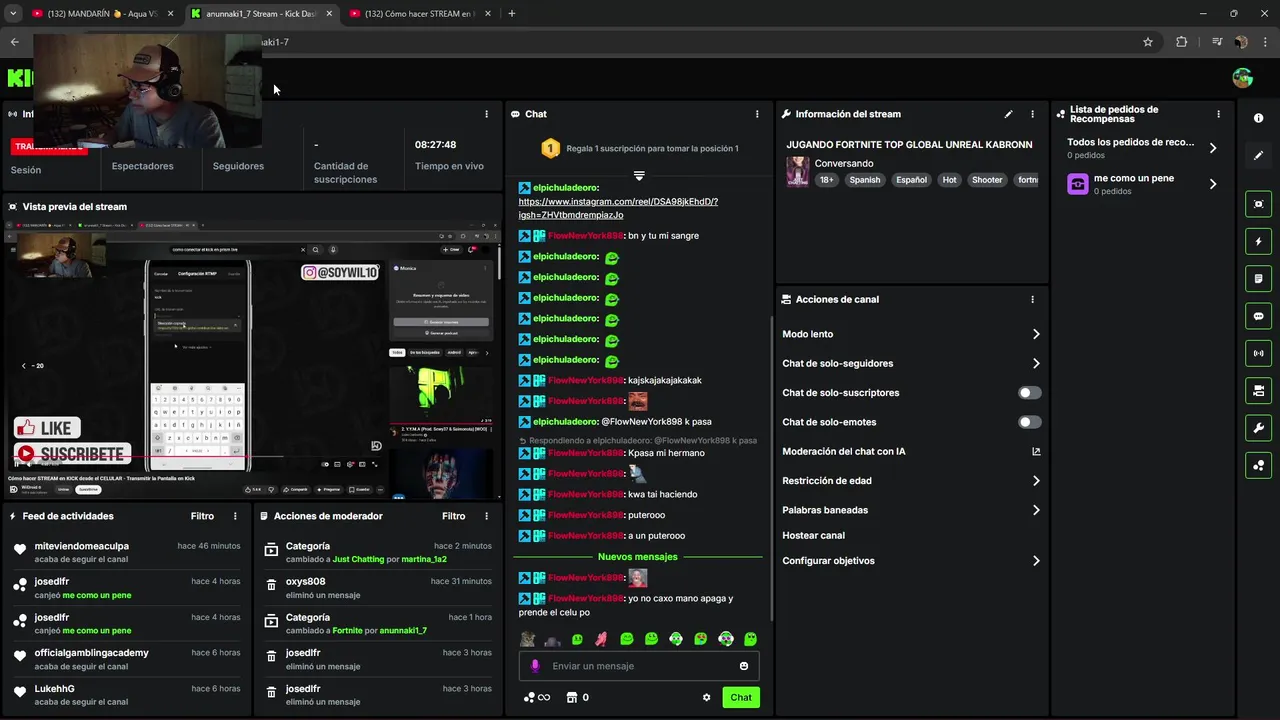
Task: Open Acciones de moderador three-dot menu
Action: pos(486,516)
